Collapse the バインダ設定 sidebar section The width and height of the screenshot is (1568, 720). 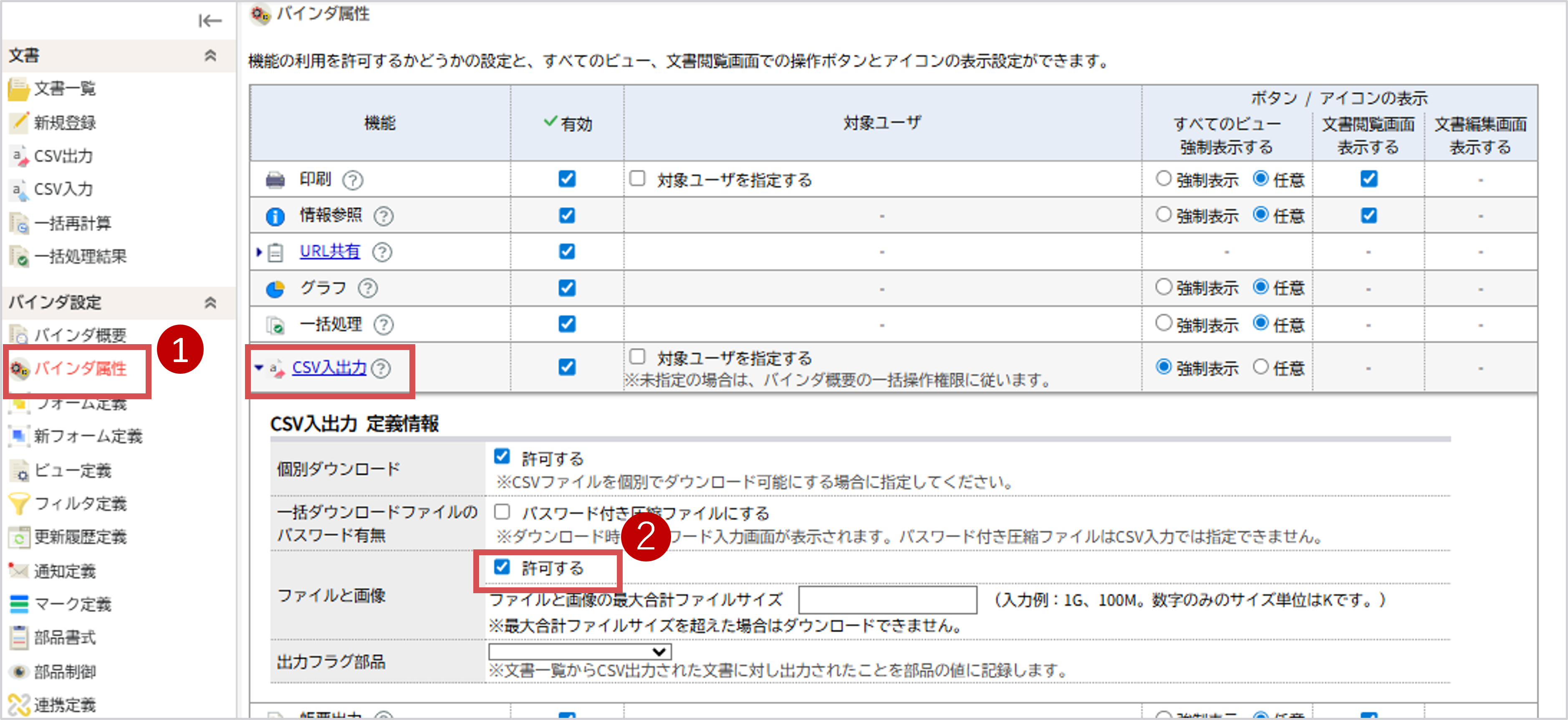[210, 302]
